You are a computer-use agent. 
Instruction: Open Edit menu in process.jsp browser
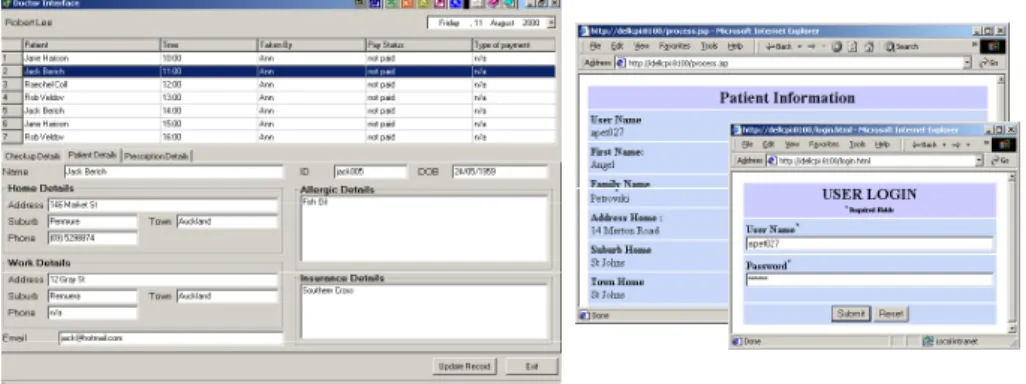[616, 46]
